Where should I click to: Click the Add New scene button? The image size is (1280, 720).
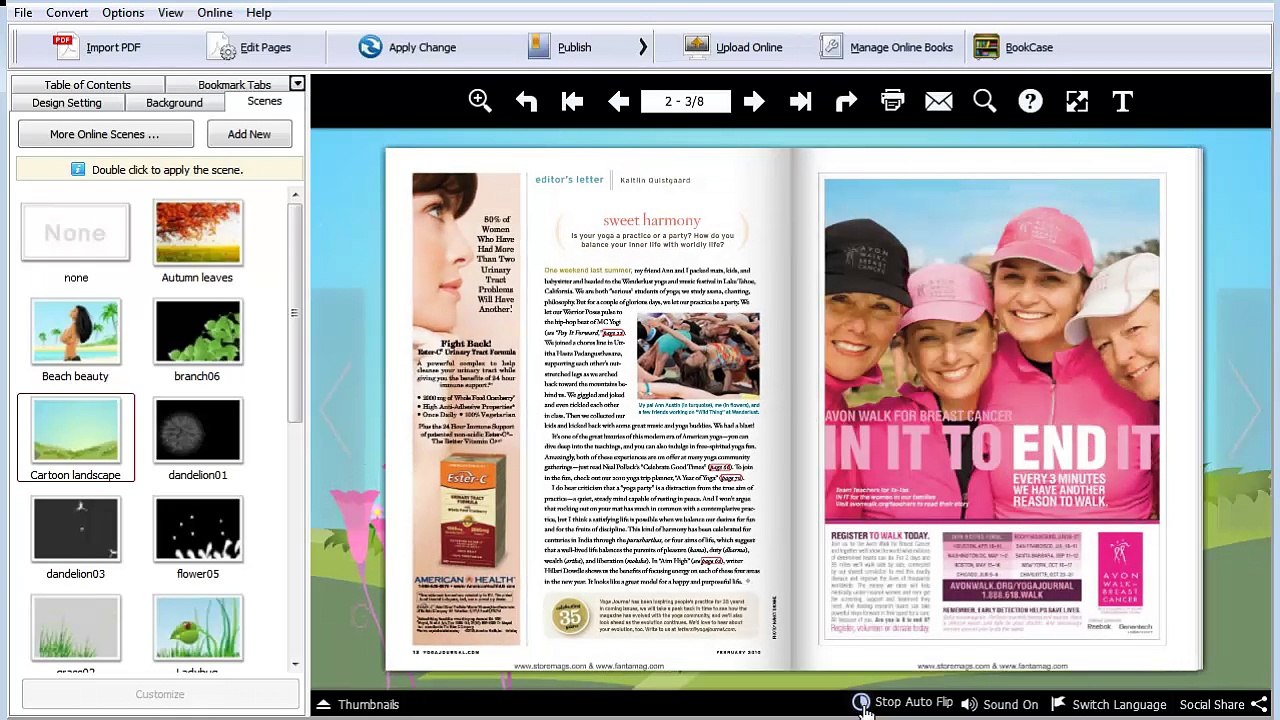point(249,134)
